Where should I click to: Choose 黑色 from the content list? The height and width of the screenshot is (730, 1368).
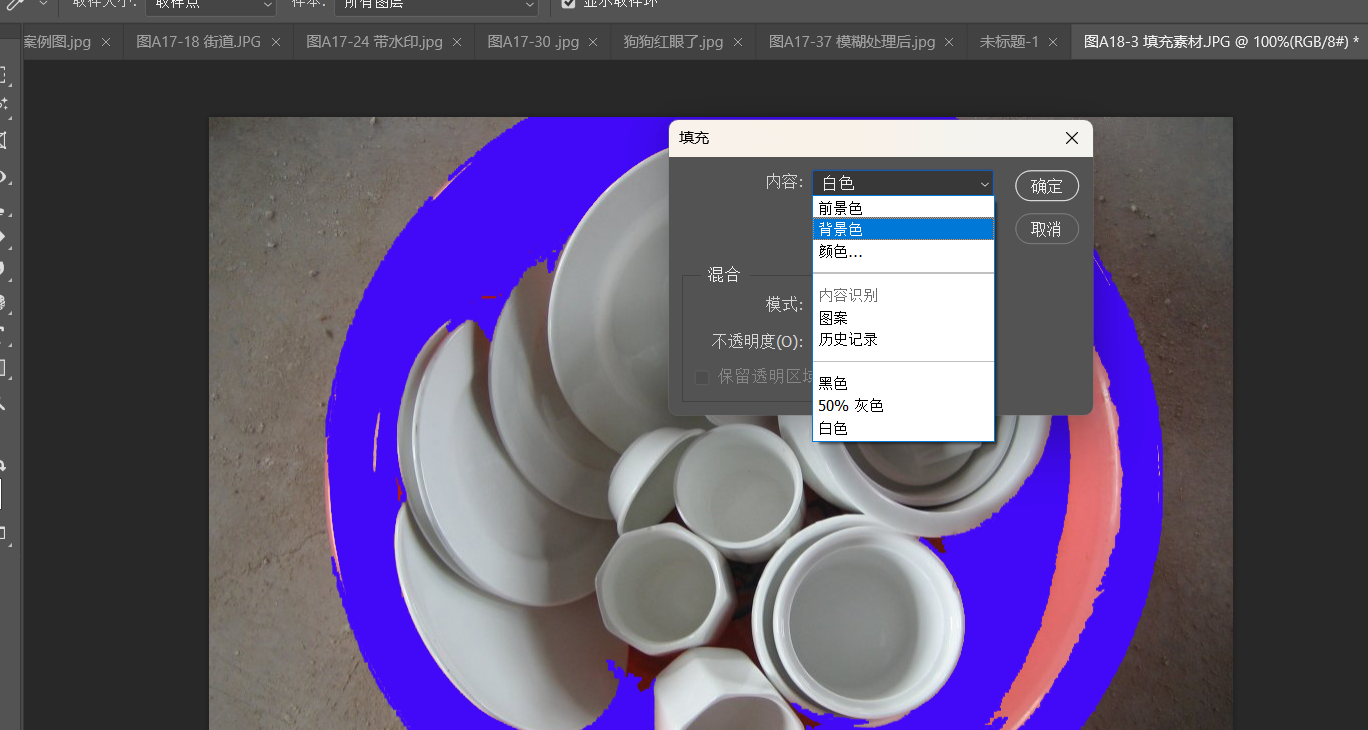pos(903,383)
